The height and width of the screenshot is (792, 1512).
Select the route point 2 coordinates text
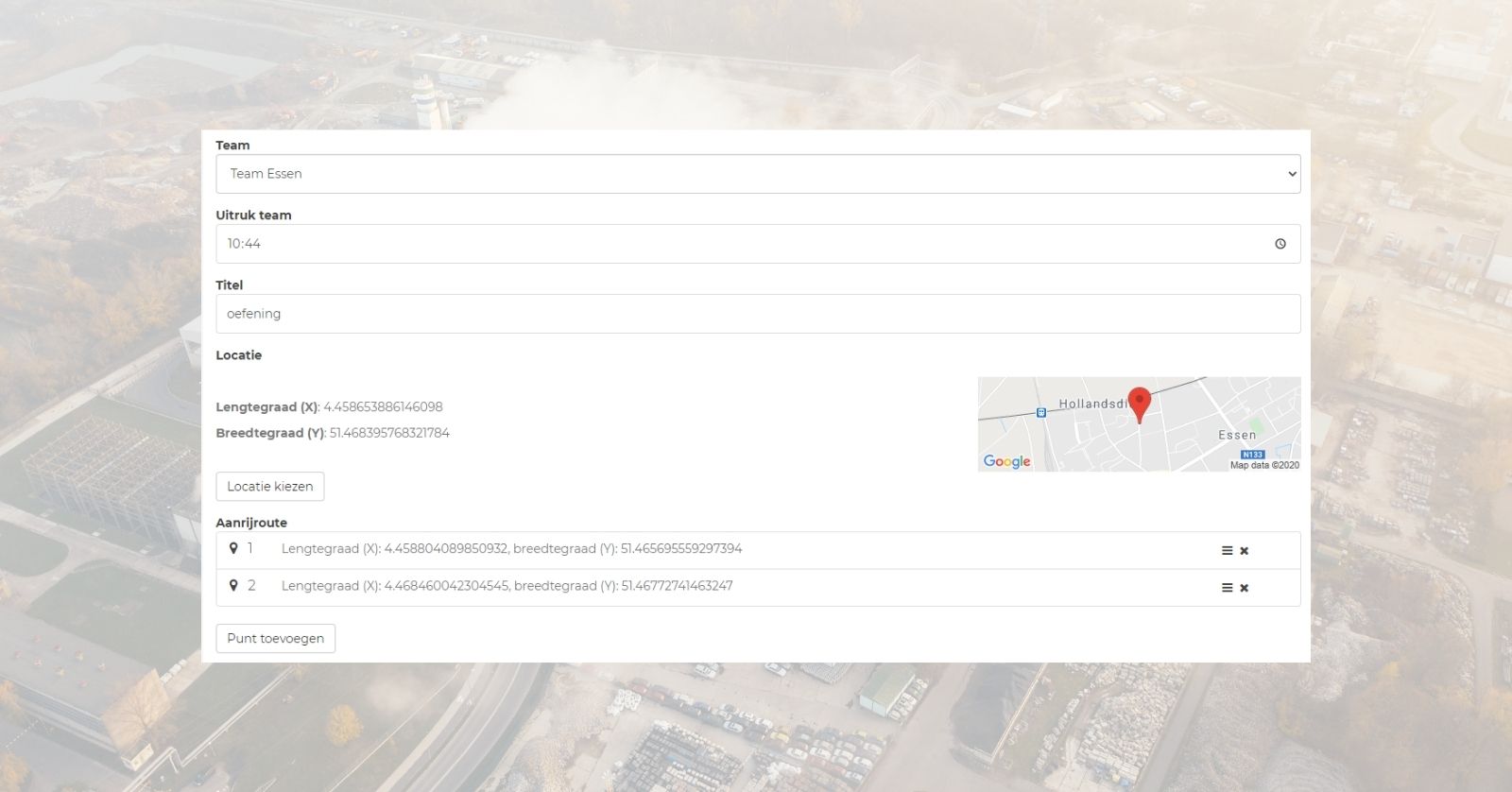click(x=507, y=586)
